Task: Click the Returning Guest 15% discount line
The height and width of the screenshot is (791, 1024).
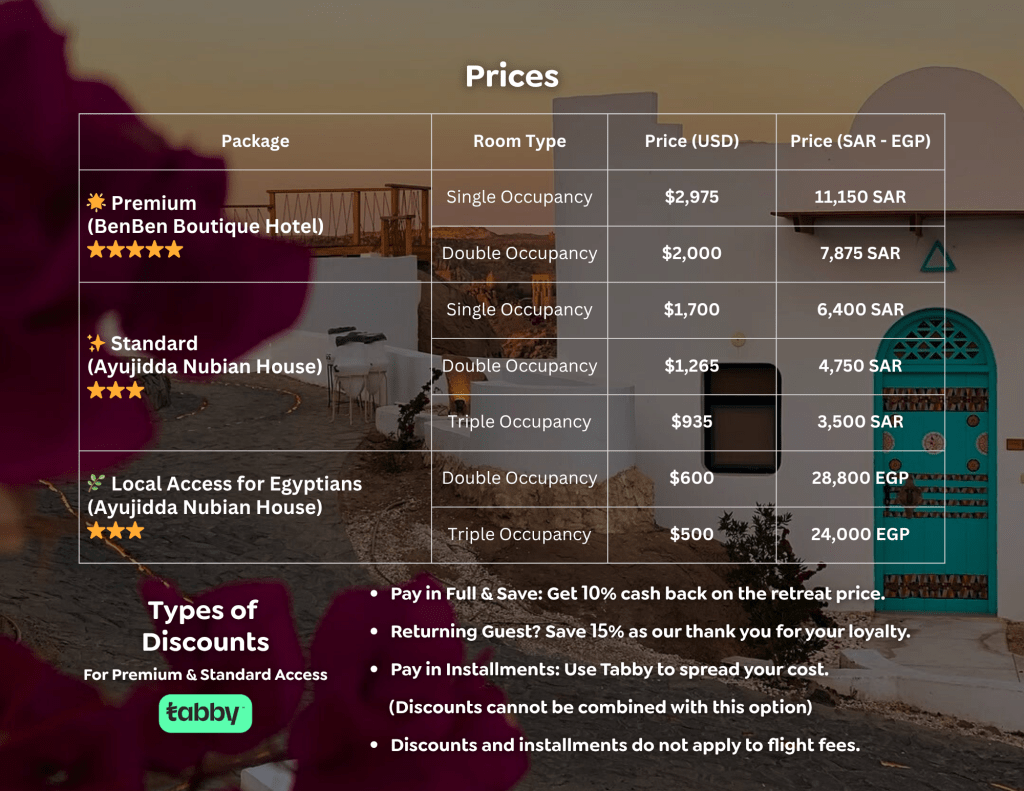Action: tap(650, 632)
